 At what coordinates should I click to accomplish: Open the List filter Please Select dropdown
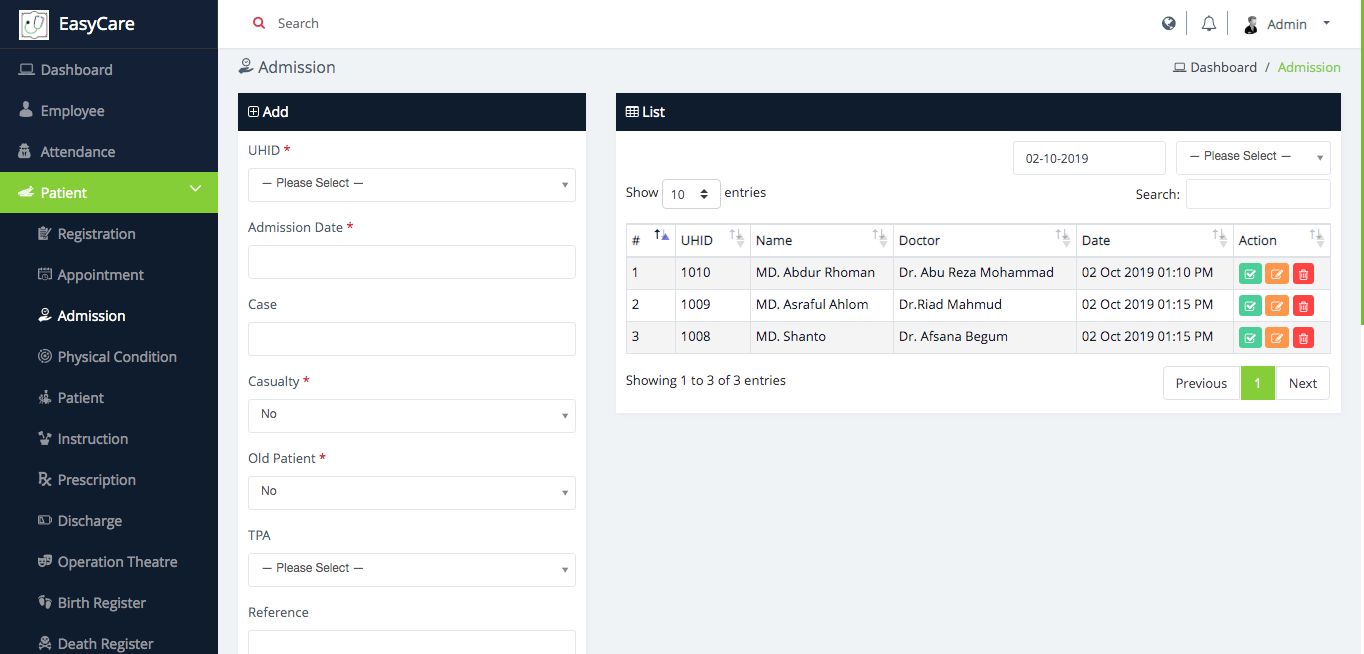pyautogui.click(x=1253, y=157)
